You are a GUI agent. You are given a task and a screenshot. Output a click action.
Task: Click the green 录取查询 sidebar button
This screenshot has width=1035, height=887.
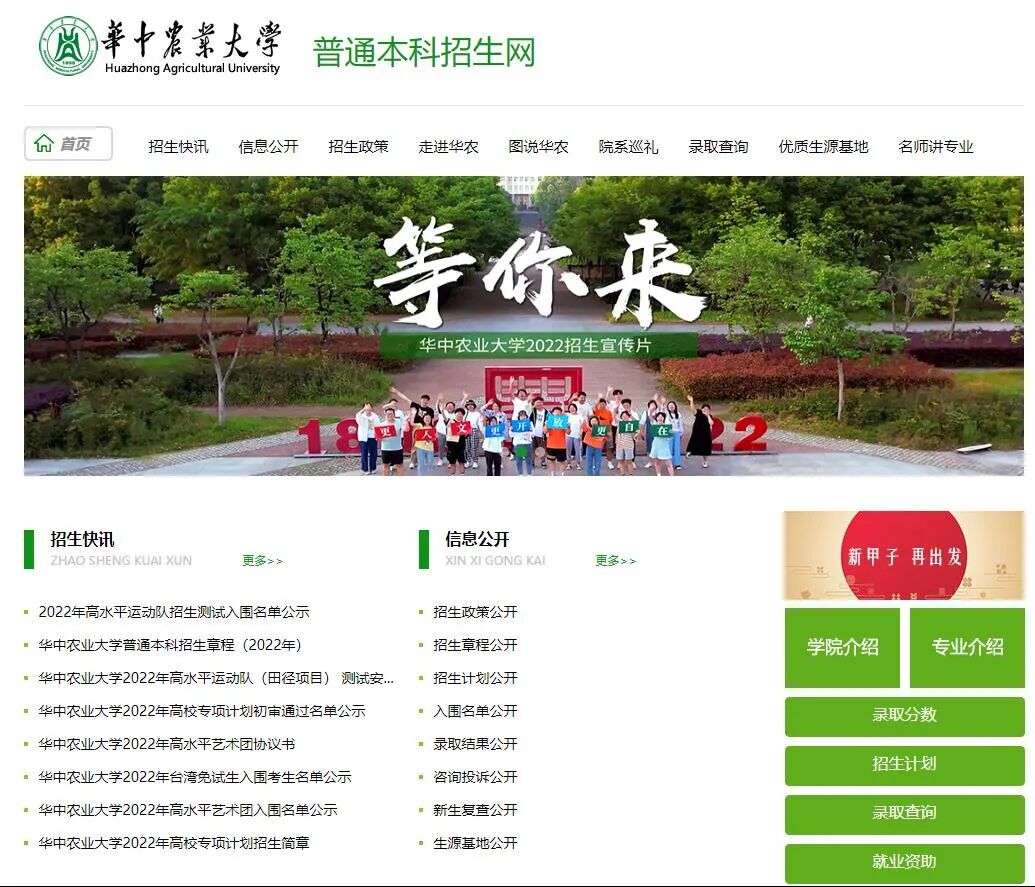904,814
